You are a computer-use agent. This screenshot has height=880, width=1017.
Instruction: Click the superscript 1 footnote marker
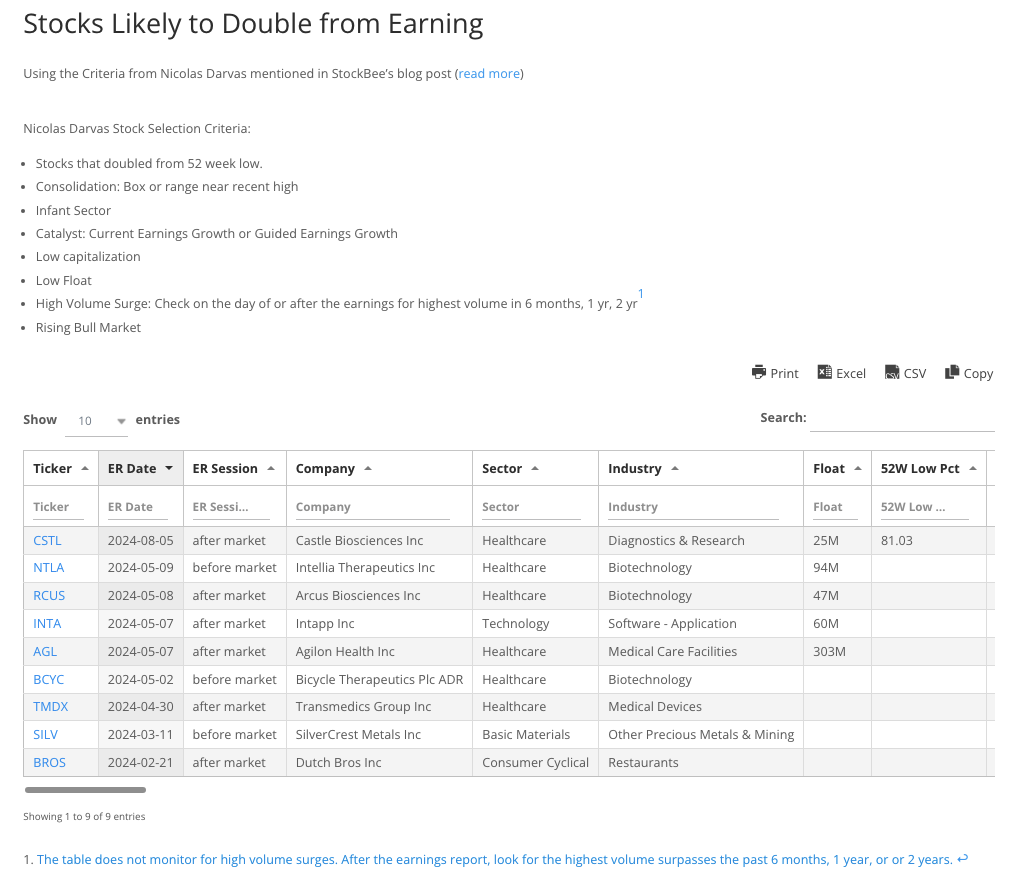coord(640,294)
